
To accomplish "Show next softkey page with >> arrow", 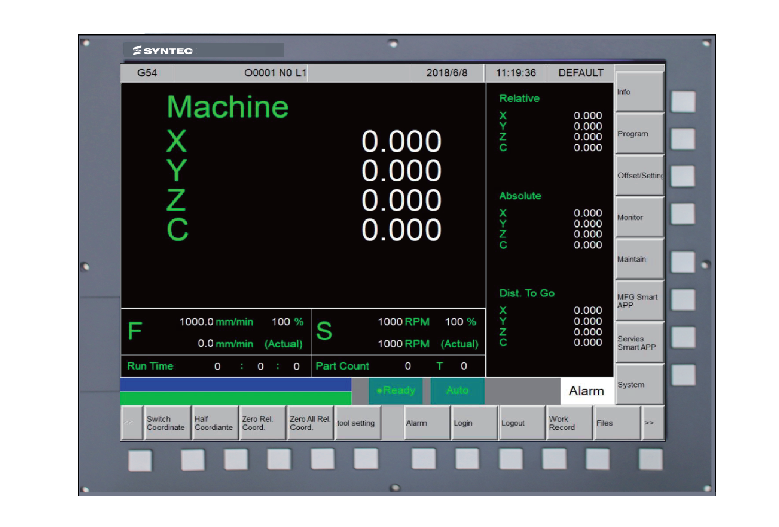I will click(x=651, y=423).
